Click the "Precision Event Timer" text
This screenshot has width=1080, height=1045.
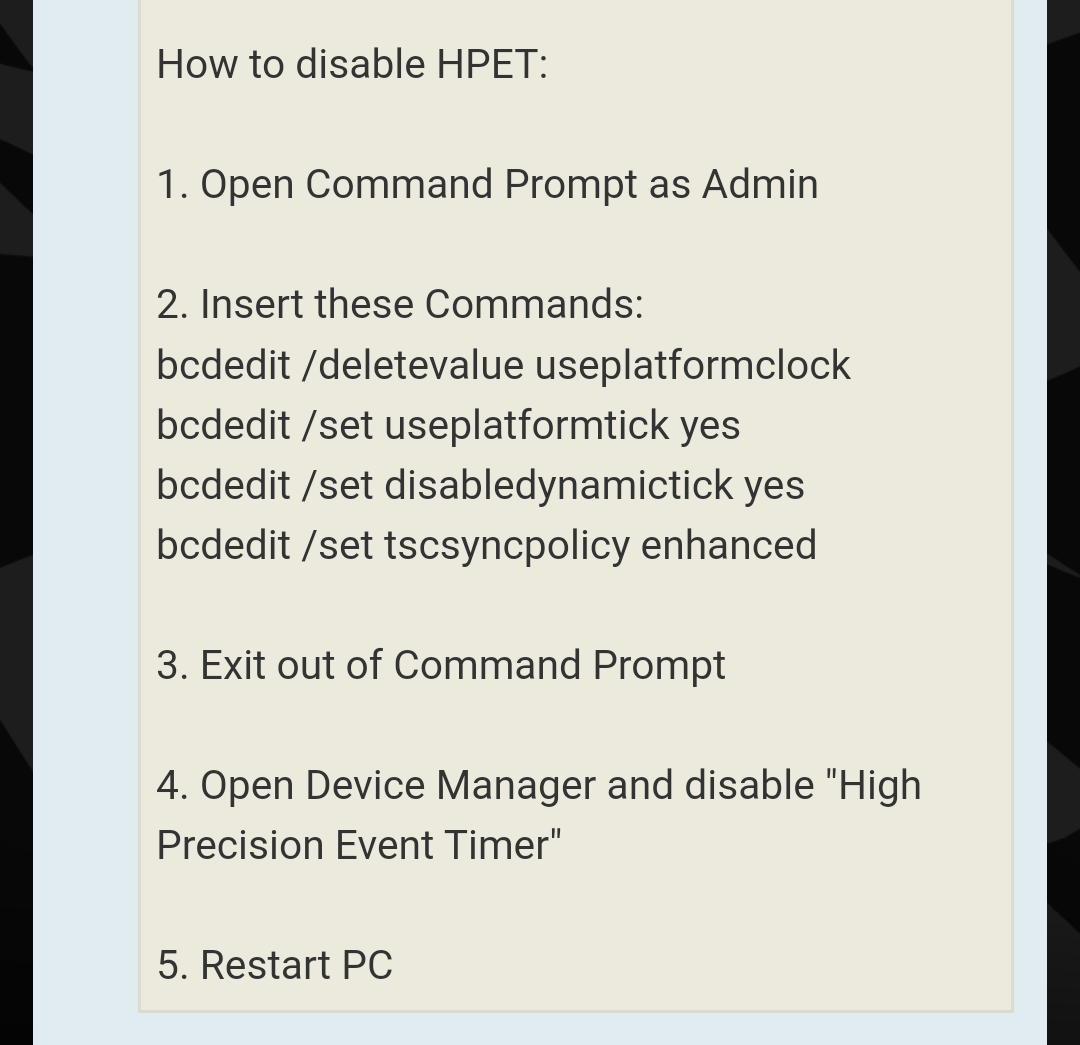[x=356, y=845]
